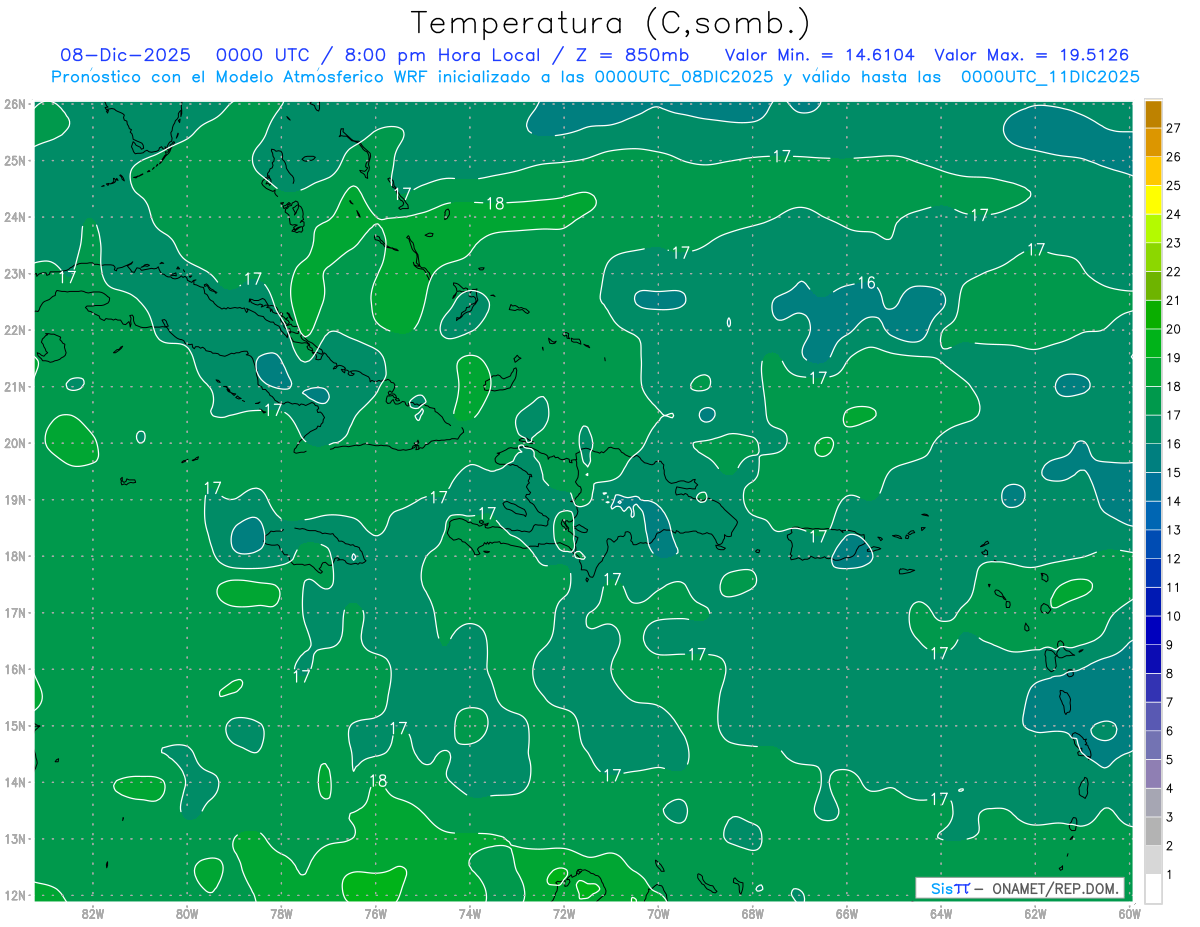Click the "19N" latitude axis label

point(15,499)
